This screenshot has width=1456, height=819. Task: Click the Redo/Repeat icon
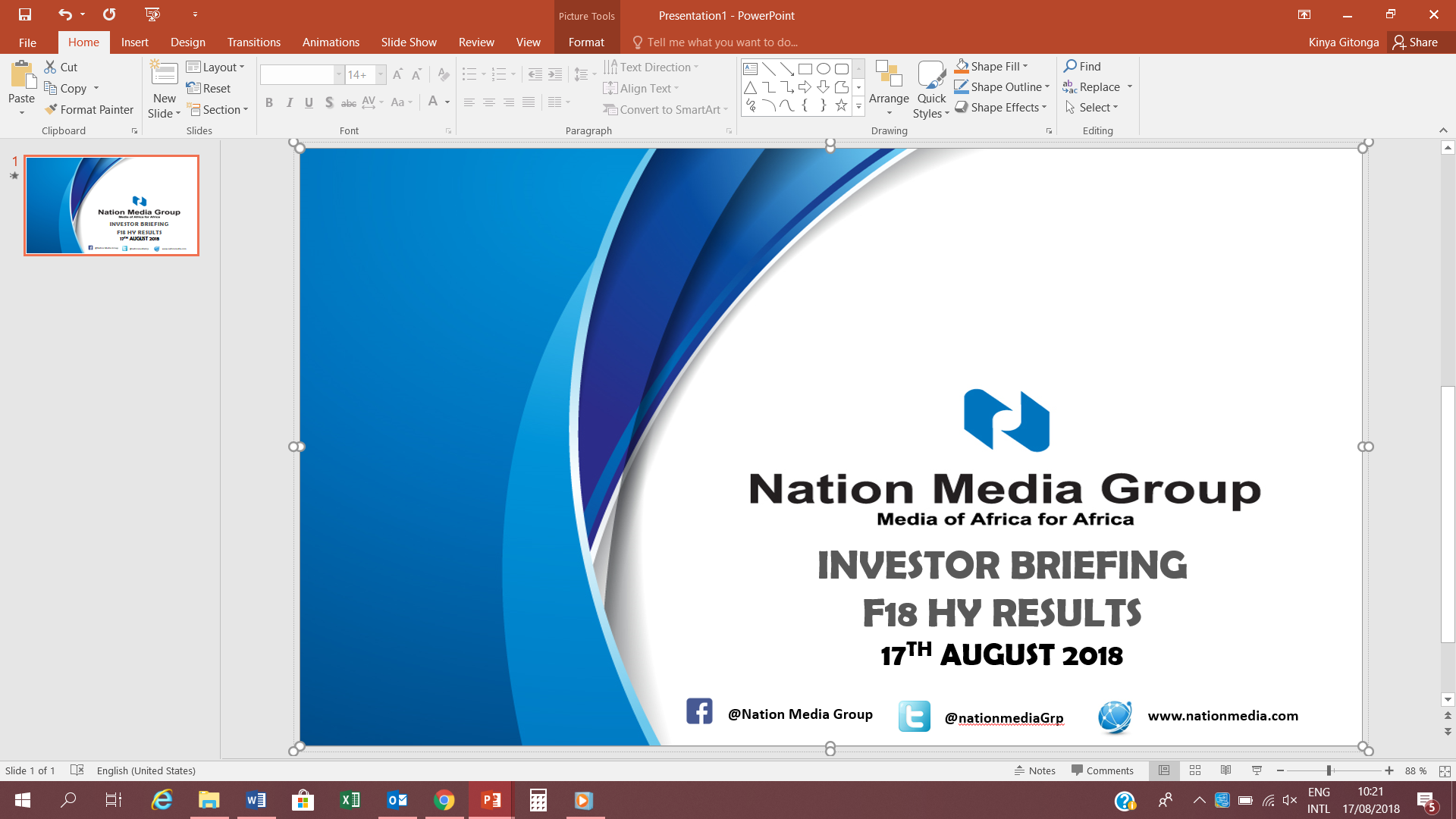click(109, 14)
